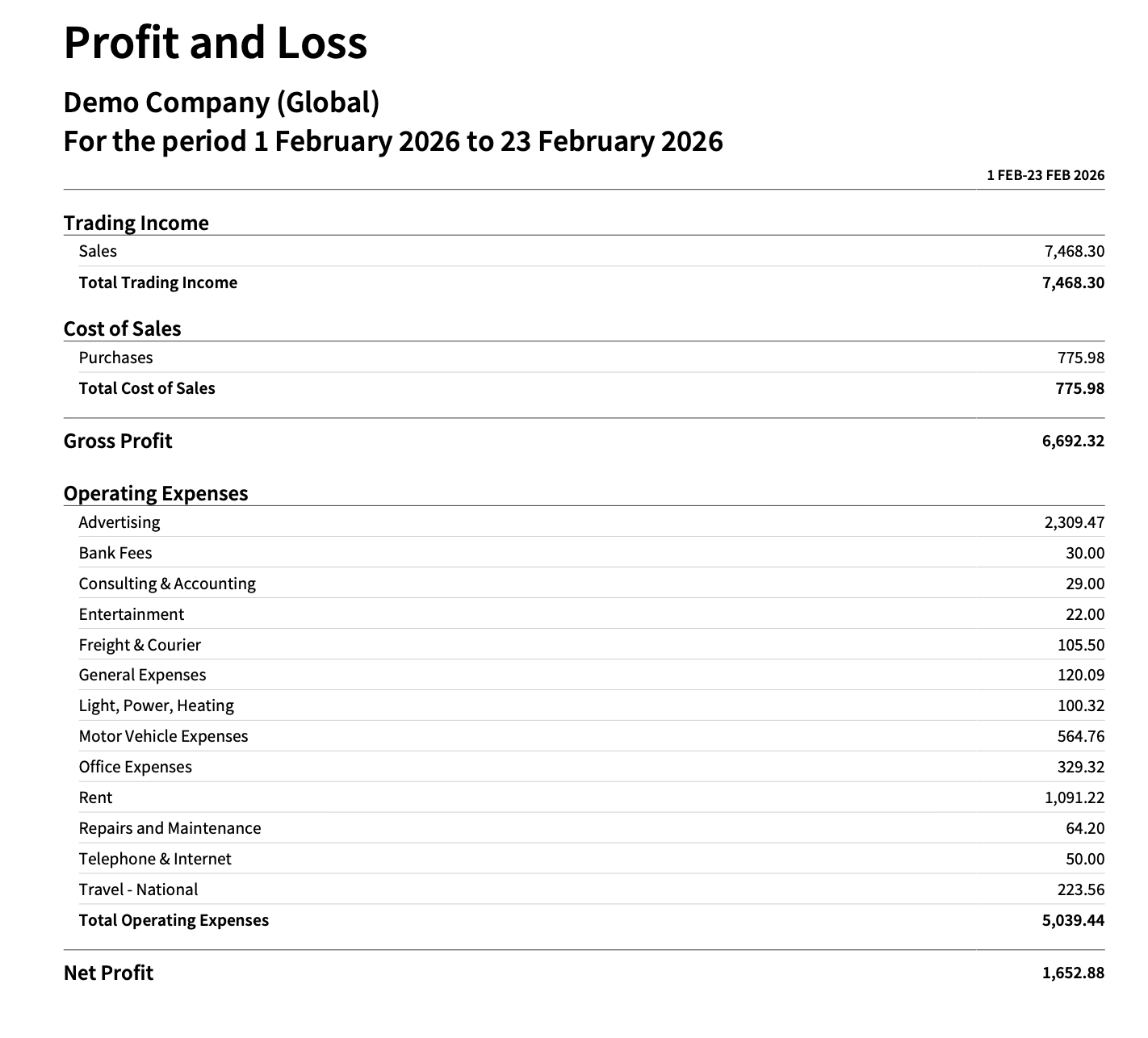
Task: Open Telephone & Internet line
Action: (155, 859)
